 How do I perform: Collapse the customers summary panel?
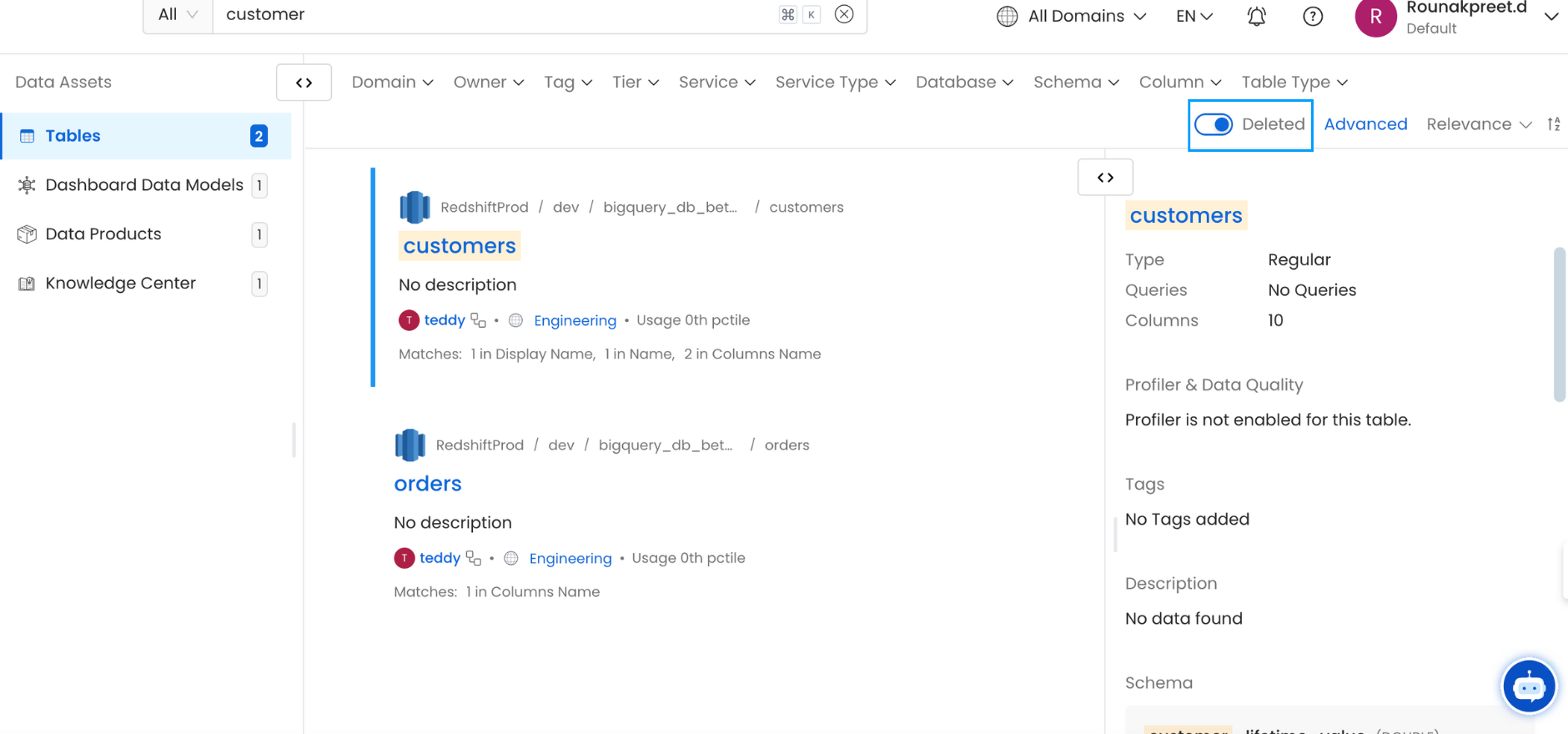click(x=1105, y=178)
